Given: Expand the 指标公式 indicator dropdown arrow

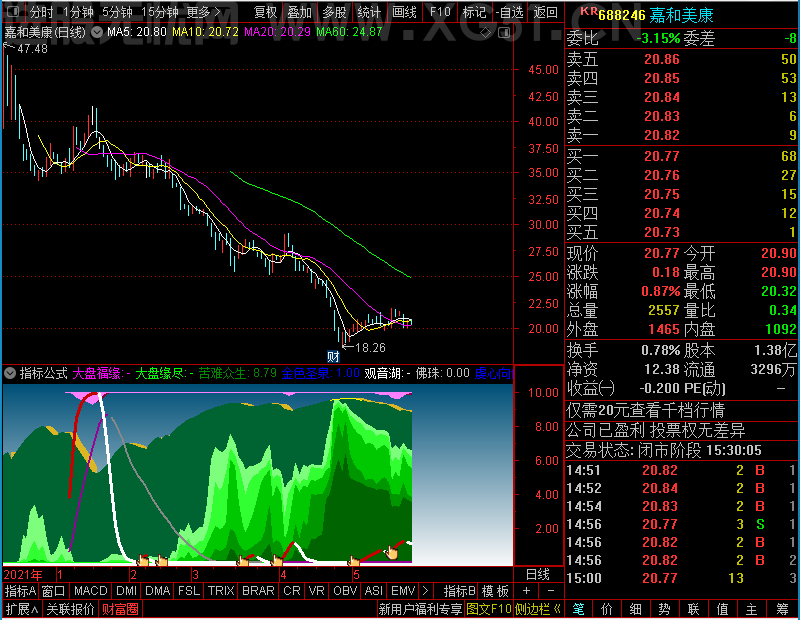Looking at the screenshot, I should 10,373.
